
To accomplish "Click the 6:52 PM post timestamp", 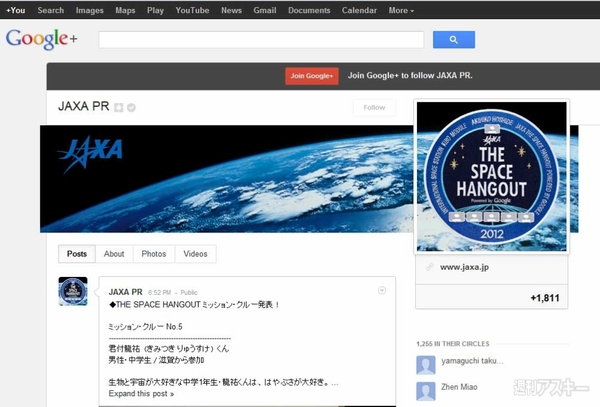I will click(159, 293).
